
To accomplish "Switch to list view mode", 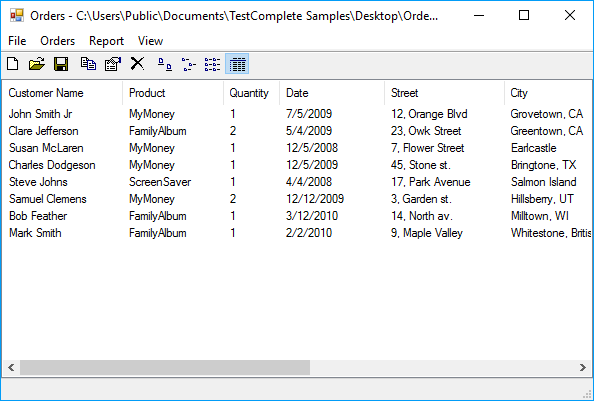I will 213,64.
